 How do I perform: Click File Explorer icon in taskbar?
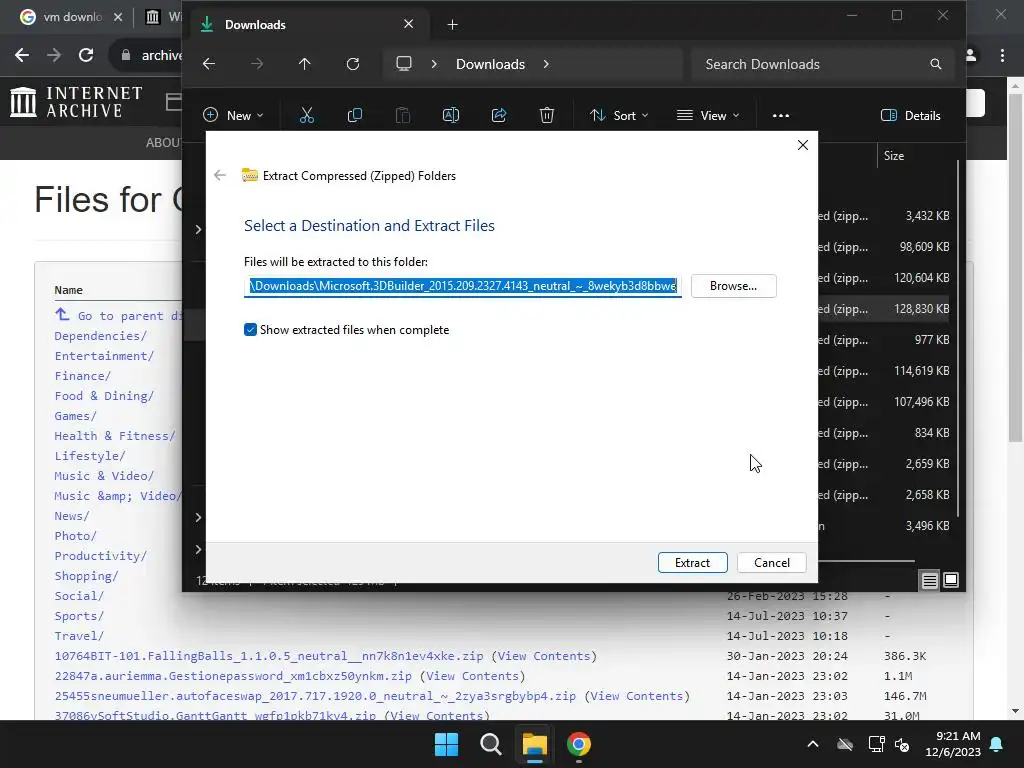pyautogui.click(x=534, y=744)
